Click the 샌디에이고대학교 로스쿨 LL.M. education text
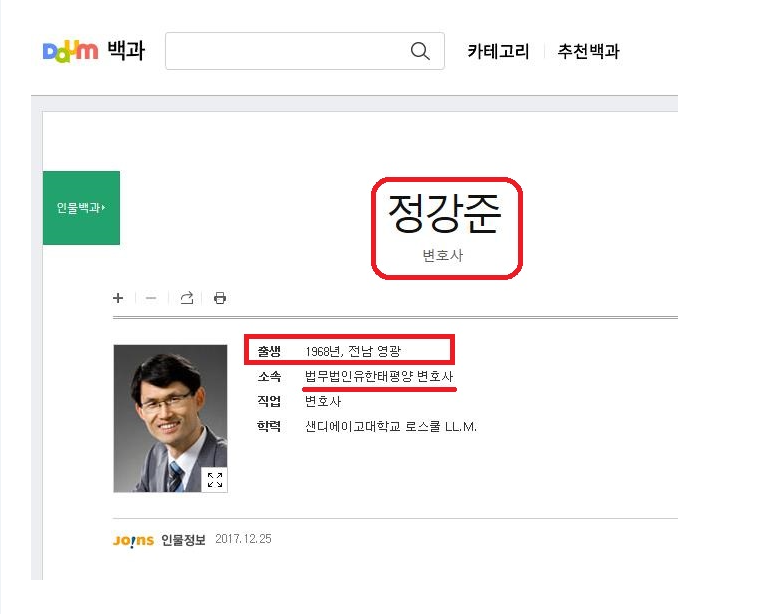 [391, 426]
